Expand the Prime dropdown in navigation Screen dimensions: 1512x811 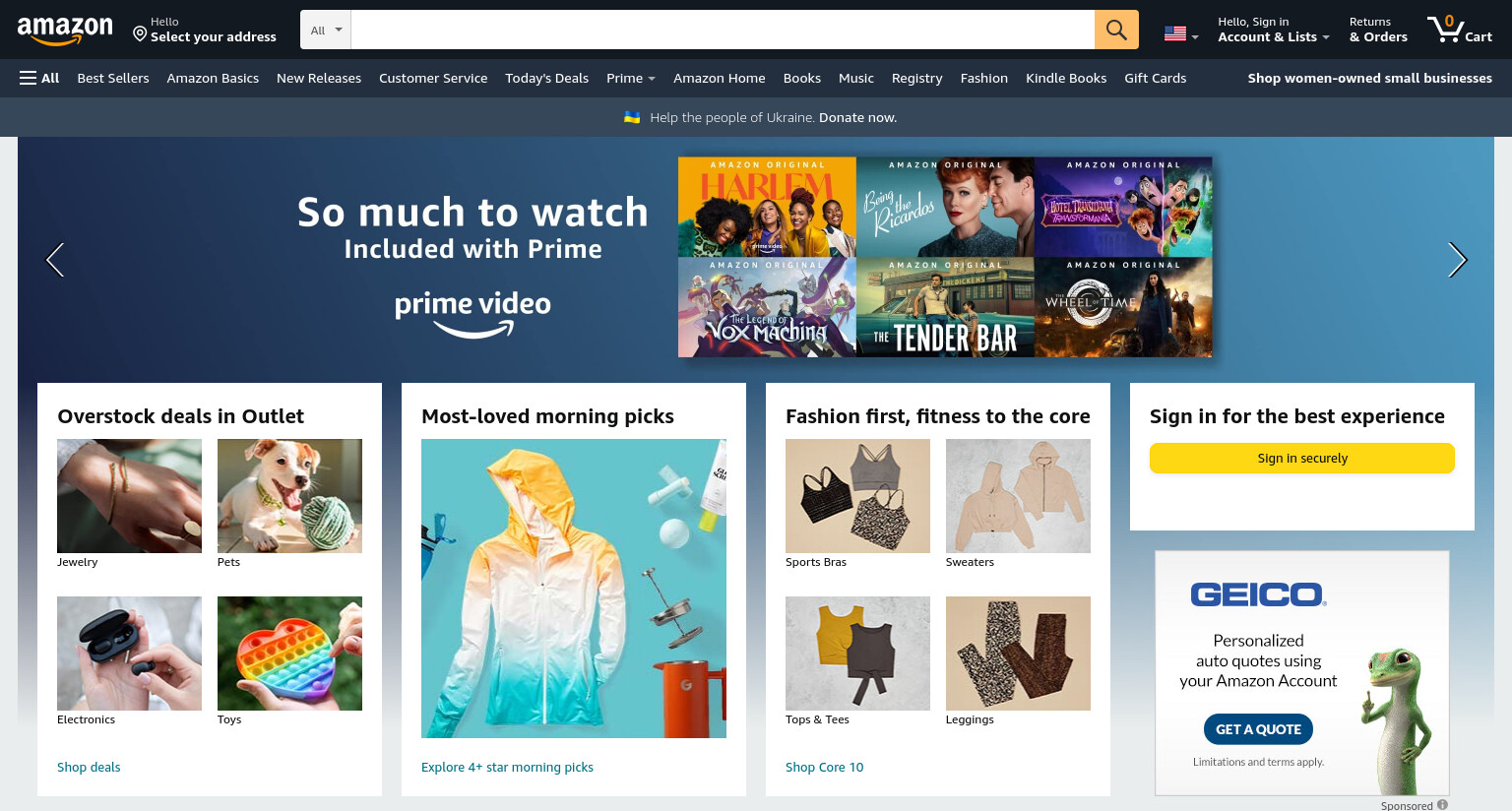click(630, 78)
